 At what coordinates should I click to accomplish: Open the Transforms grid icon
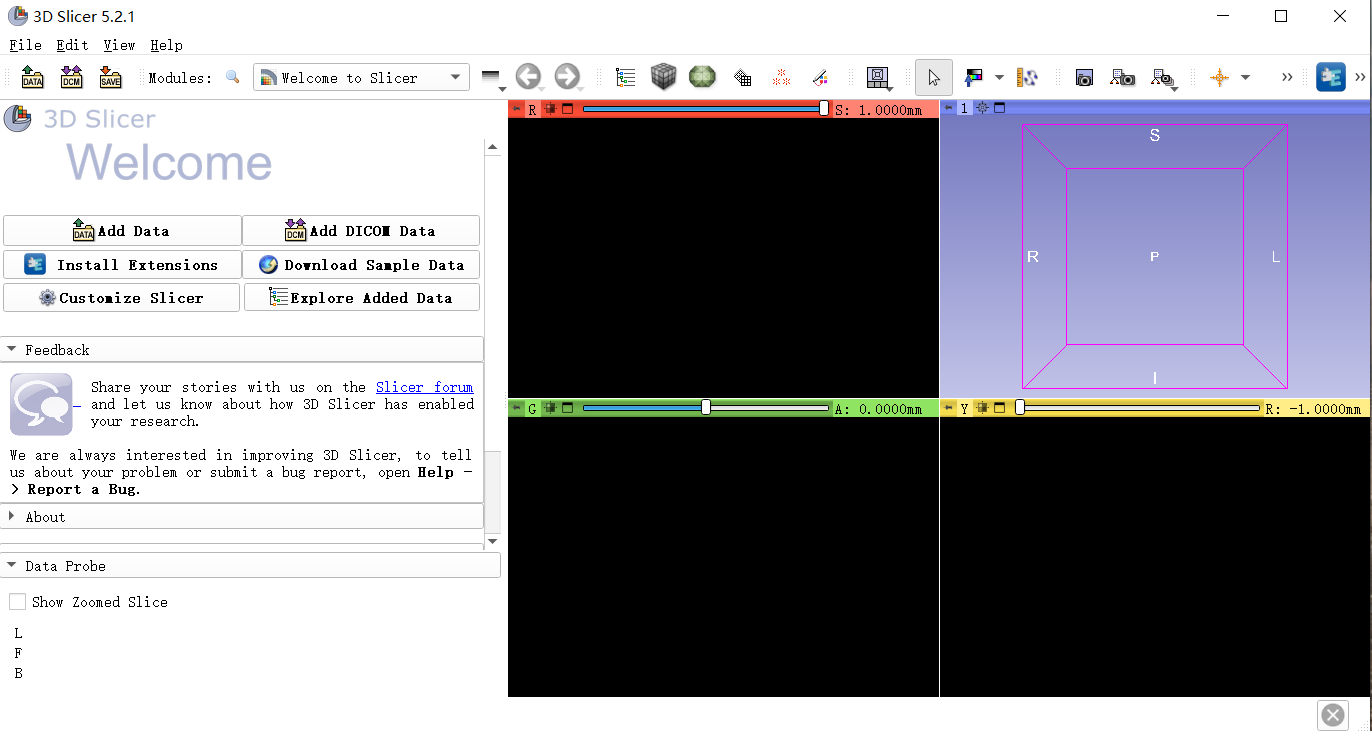742,77
